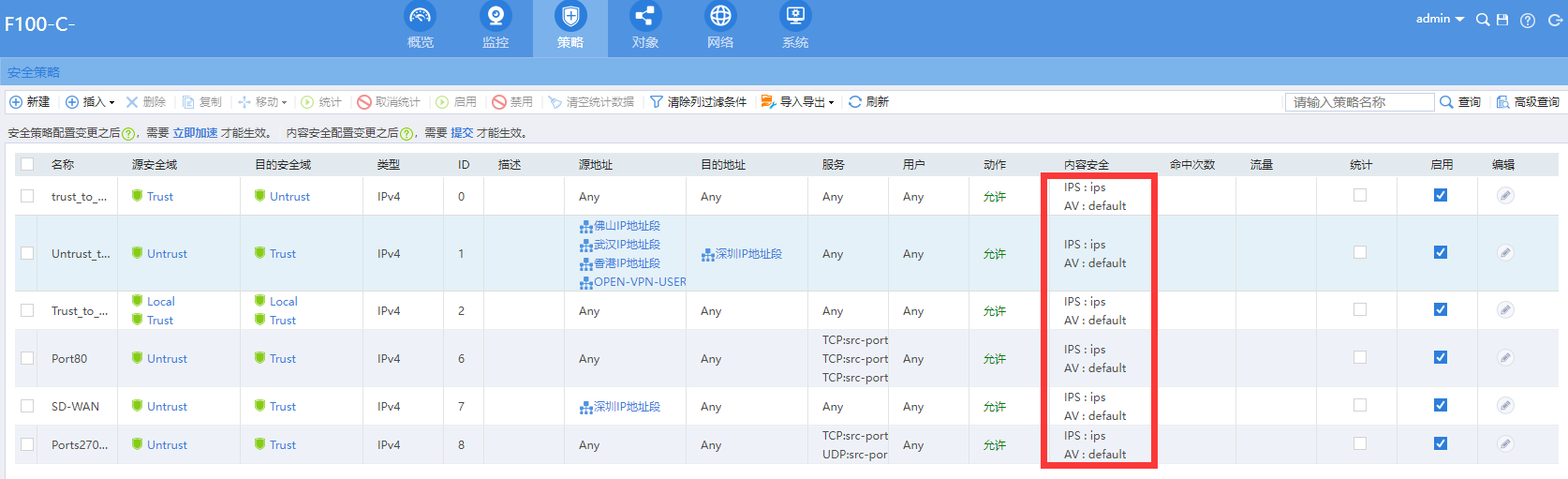Click the 源安全域 column header
Viewport: 1568px width, 479px height.
[x=155, y=164]
